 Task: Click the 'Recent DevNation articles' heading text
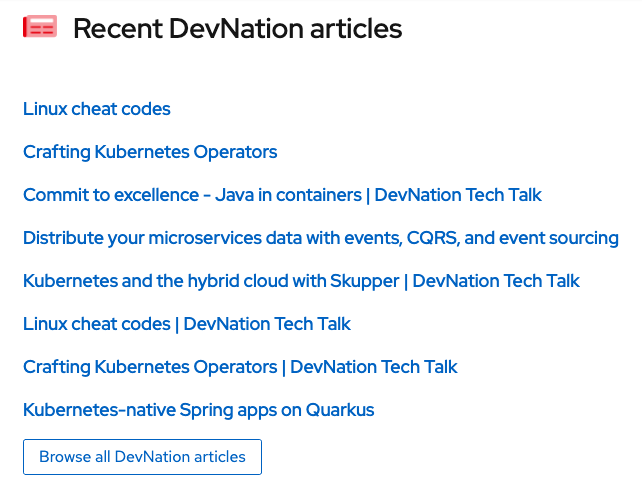(x=237, y=29)
